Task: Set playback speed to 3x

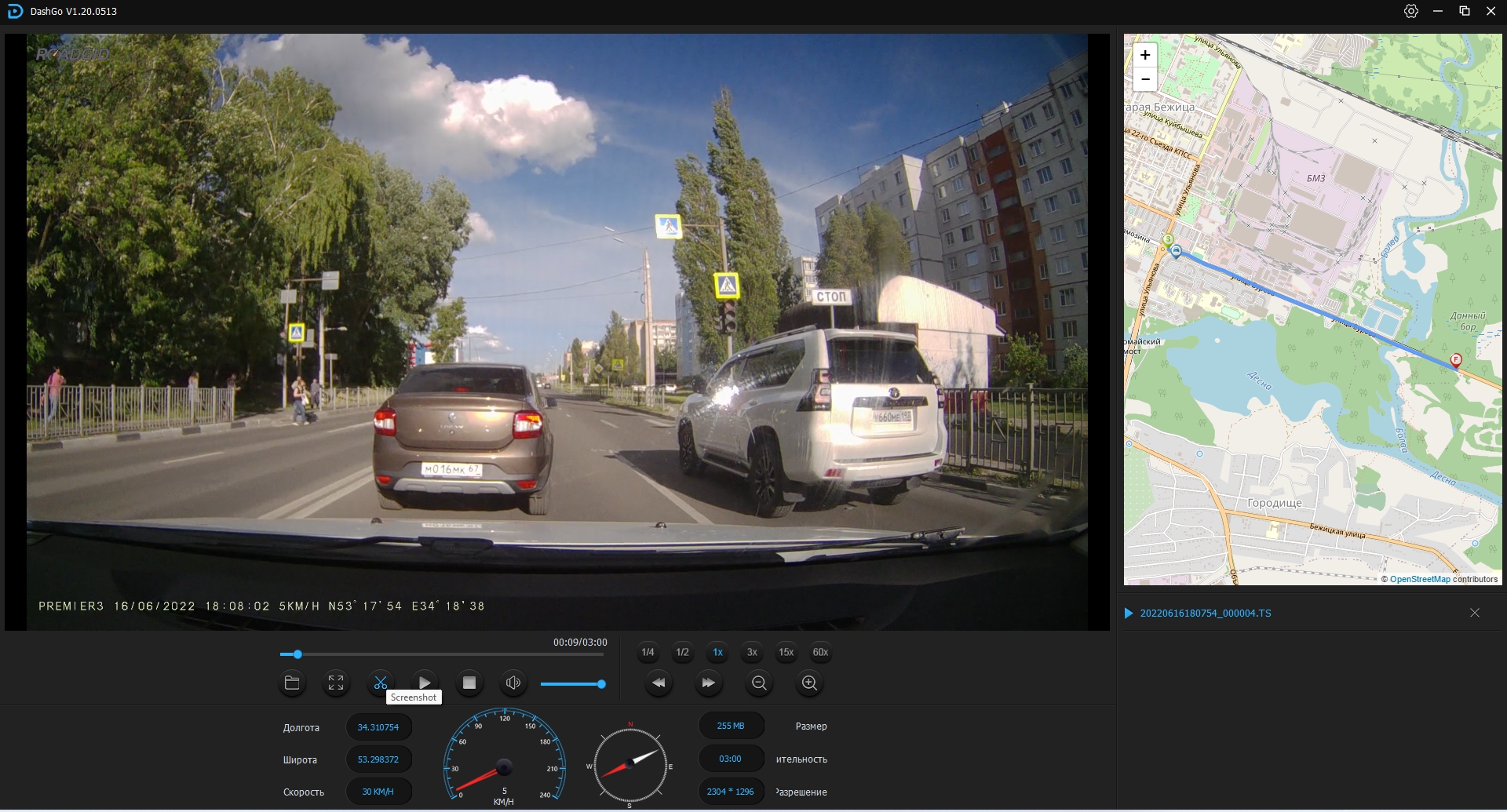Action: pyautogui.click(x=752, y=652)
